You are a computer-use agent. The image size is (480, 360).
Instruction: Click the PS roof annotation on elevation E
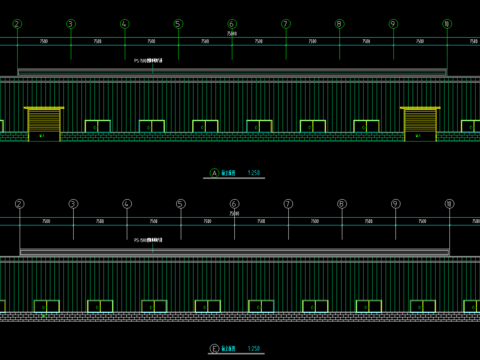point(148,240)
